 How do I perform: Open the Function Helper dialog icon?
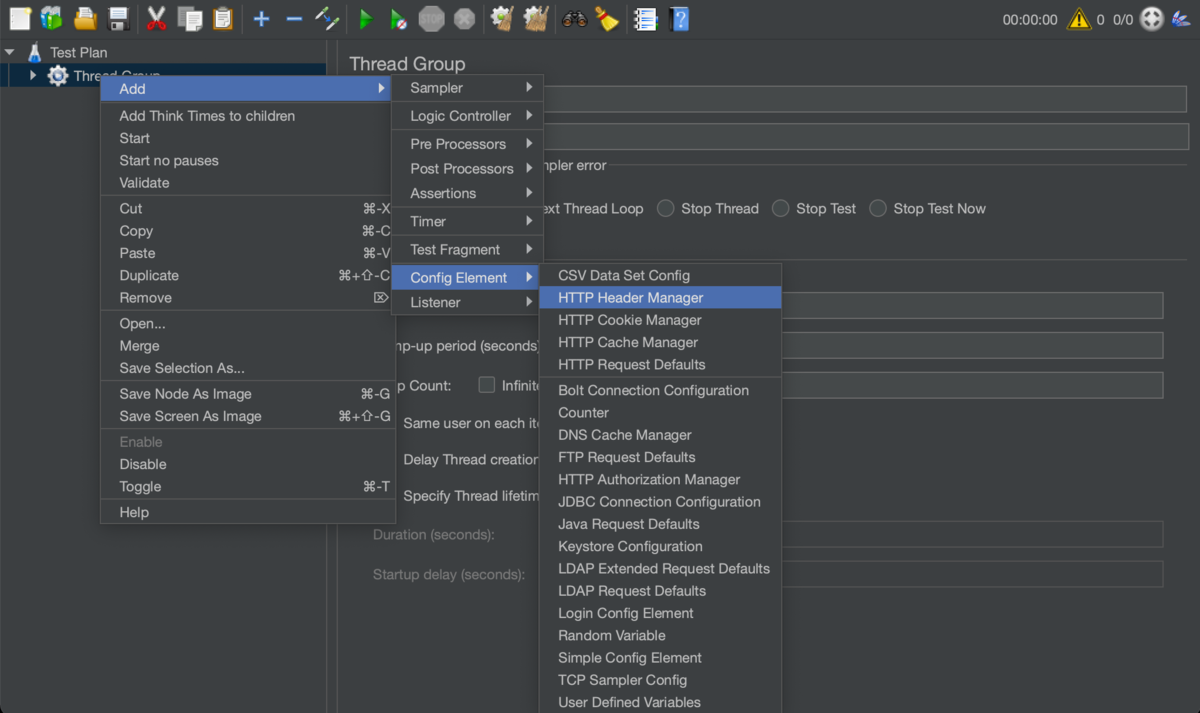(646, 18)
